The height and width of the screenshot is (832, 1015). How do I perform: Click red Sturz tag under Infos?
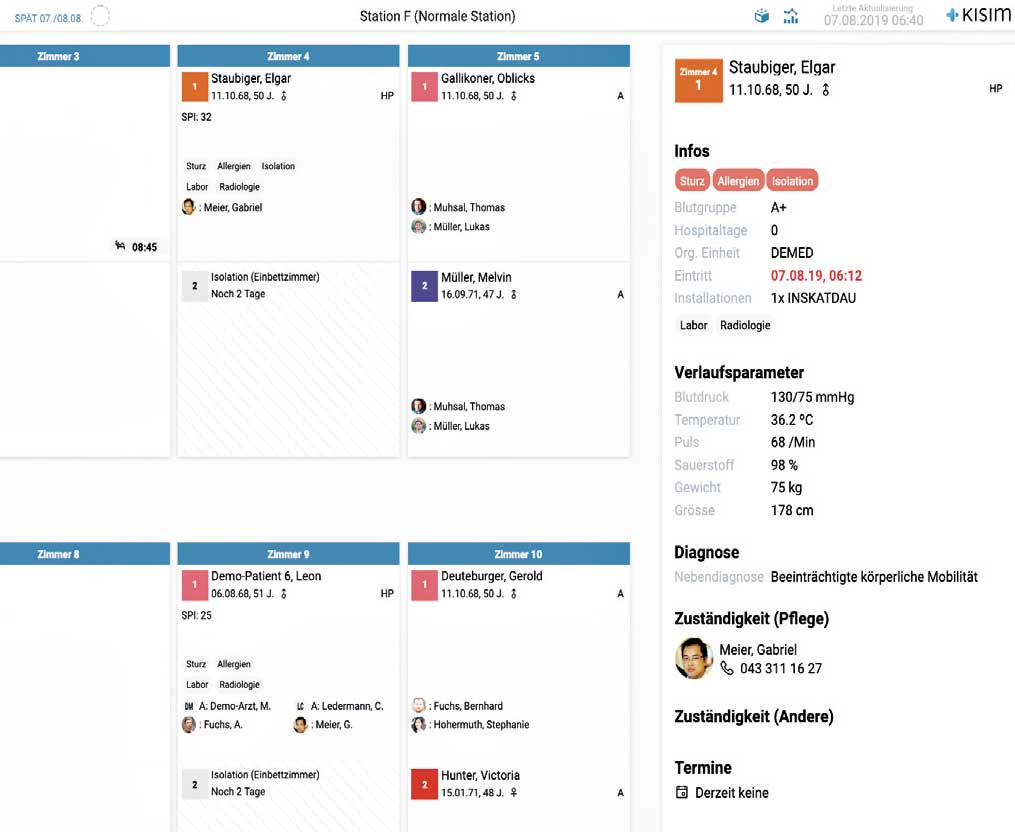692,181
